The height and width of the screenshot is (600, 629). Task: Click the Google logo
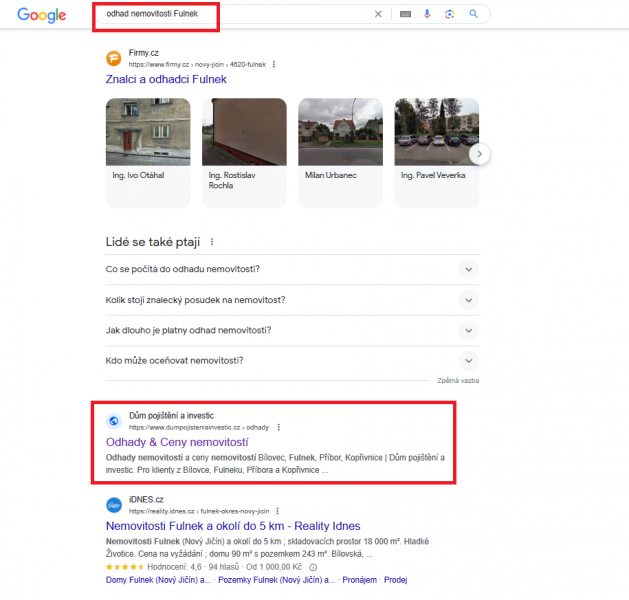pyautogui.click(x=42, y=15)
